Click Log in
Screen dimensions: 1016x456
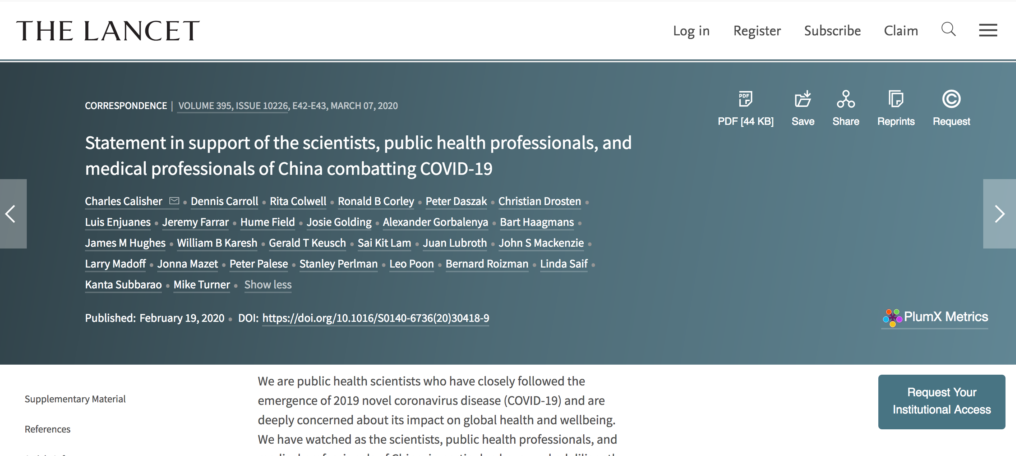691,30
